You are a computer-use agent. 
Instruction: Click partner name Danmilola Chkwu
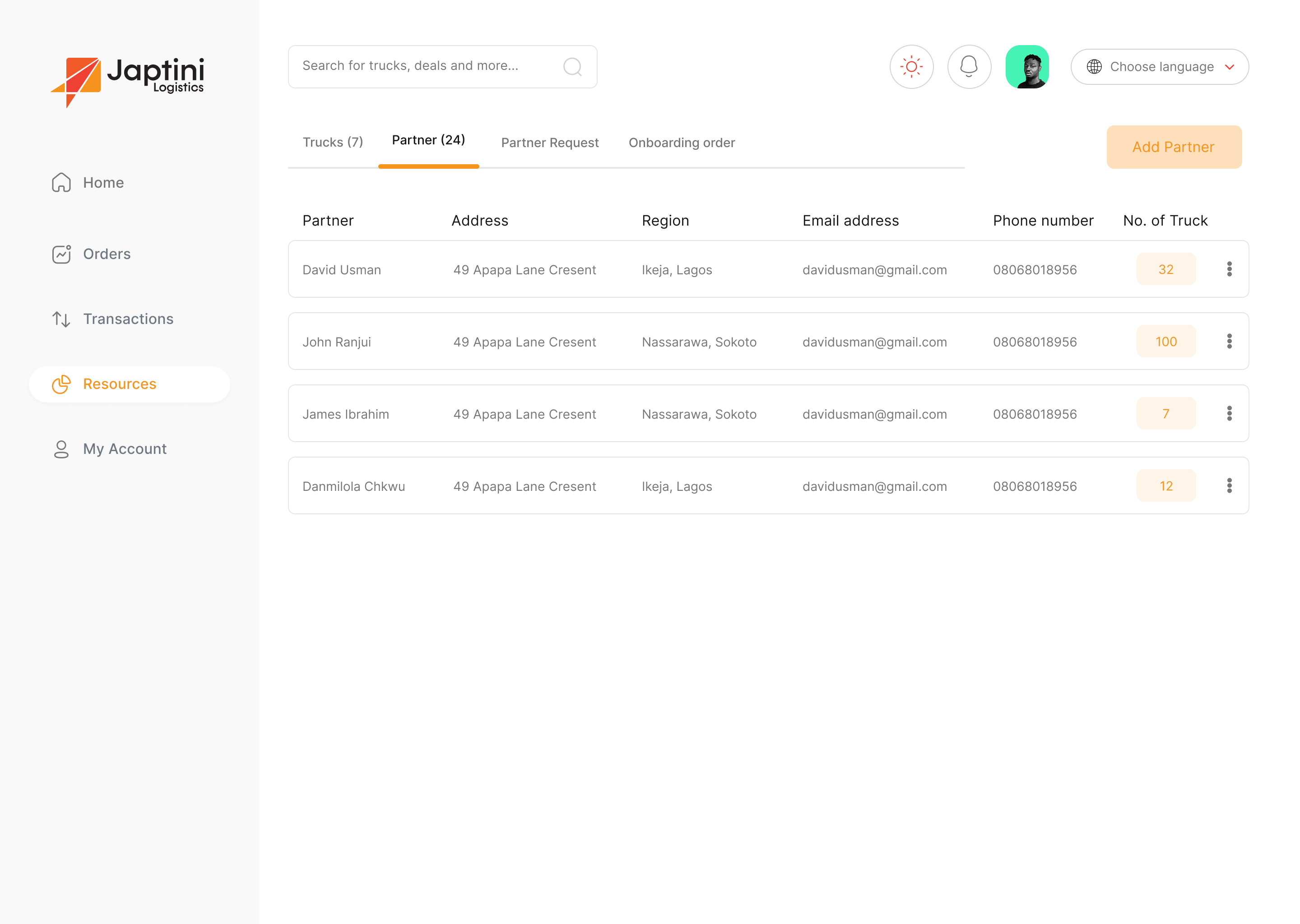click(353, 486)
